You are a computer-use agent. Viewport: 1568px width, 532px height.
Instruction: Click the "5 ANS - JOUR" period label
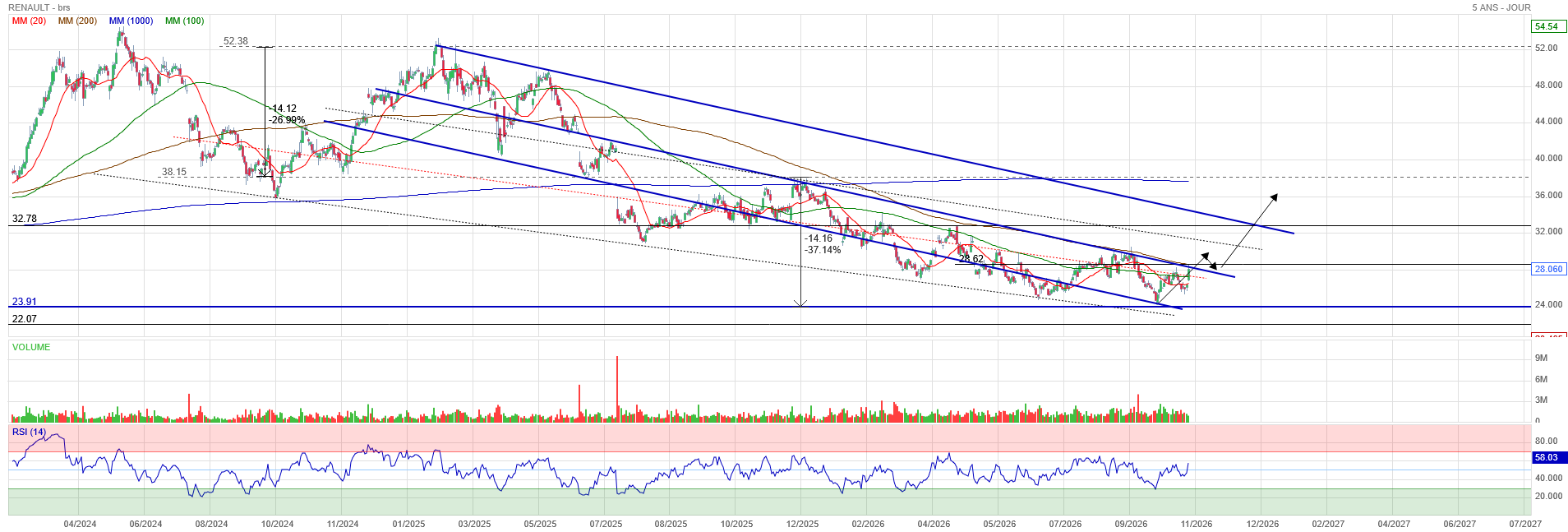pos(1501,7)
